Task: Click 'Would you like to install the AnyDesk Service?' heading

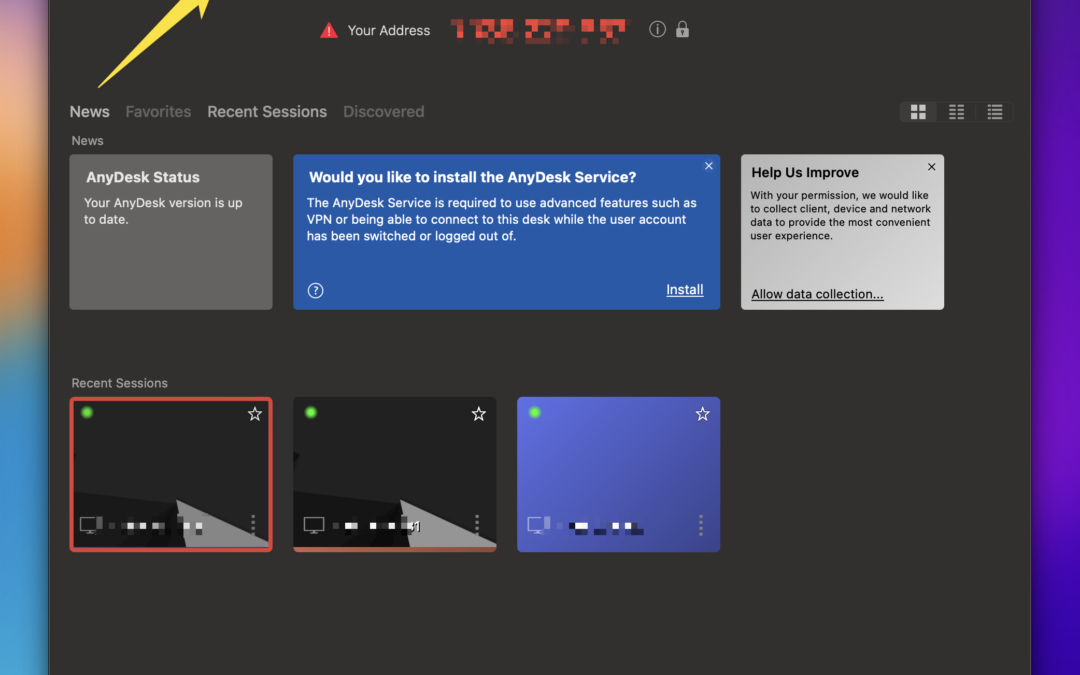Action: (x=472, y=177)
